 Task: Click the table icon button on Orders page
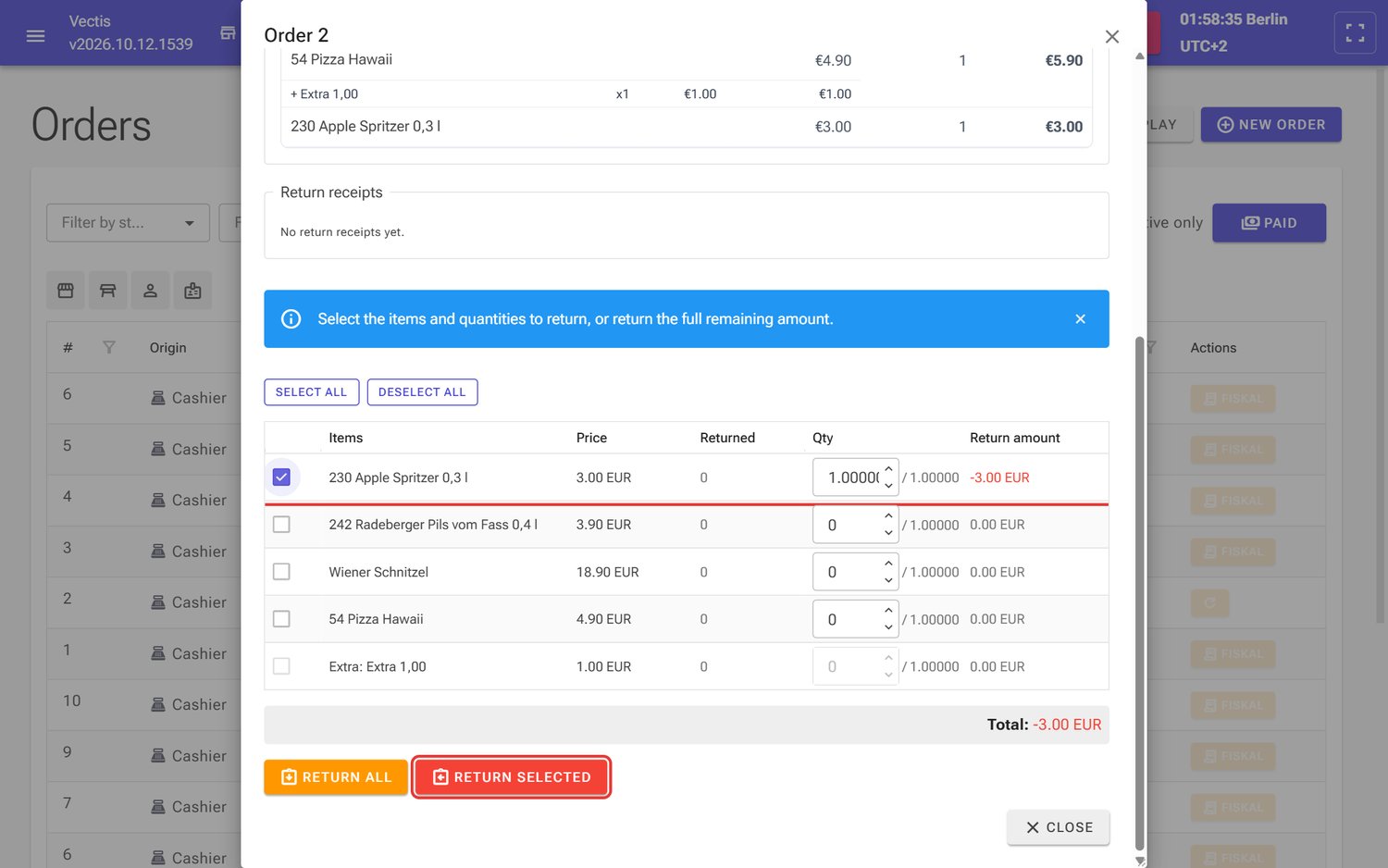point(107,291)
